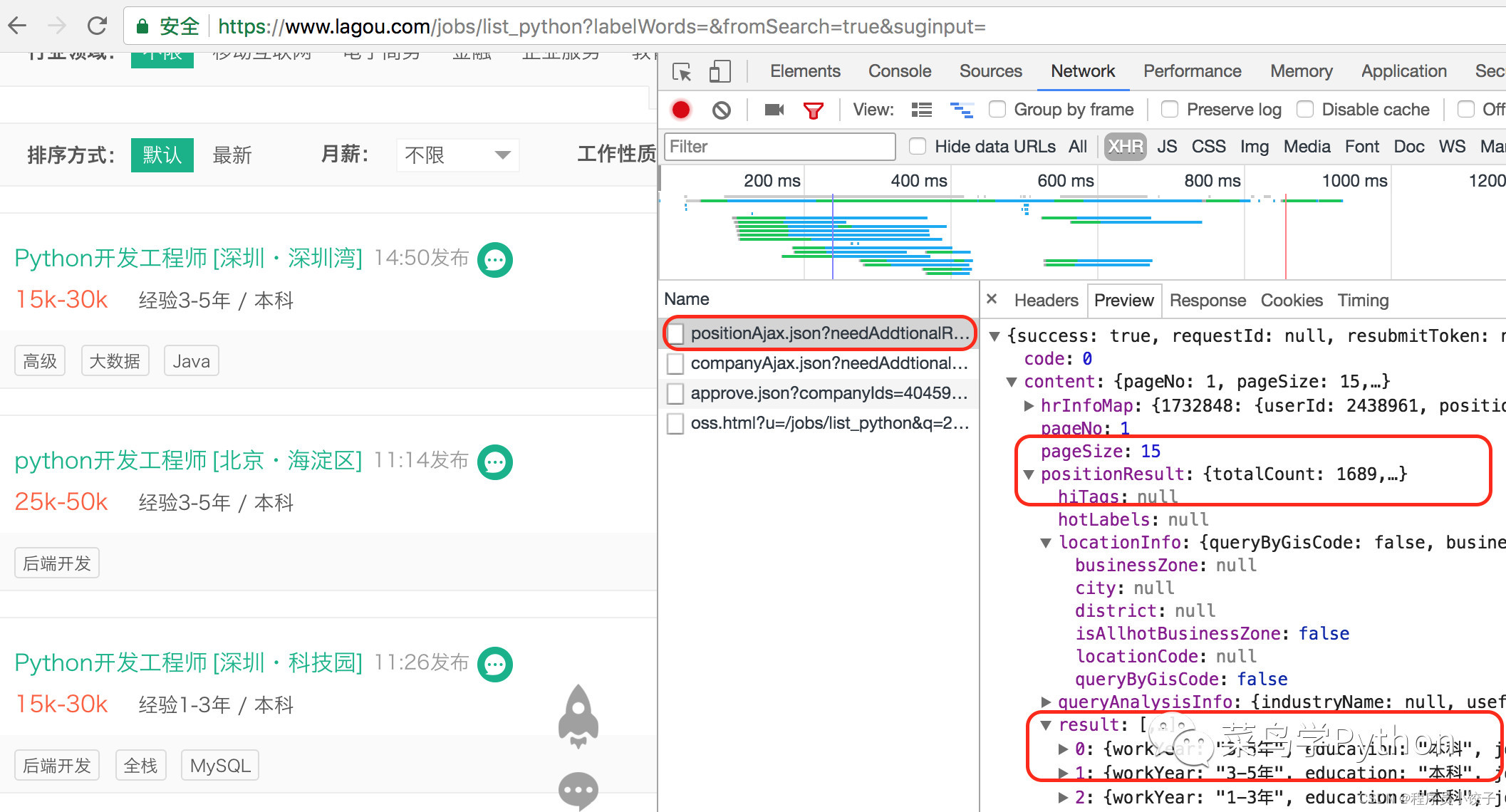
Task: Enable Preserve log checkbox
Action: coord(1170,109)
